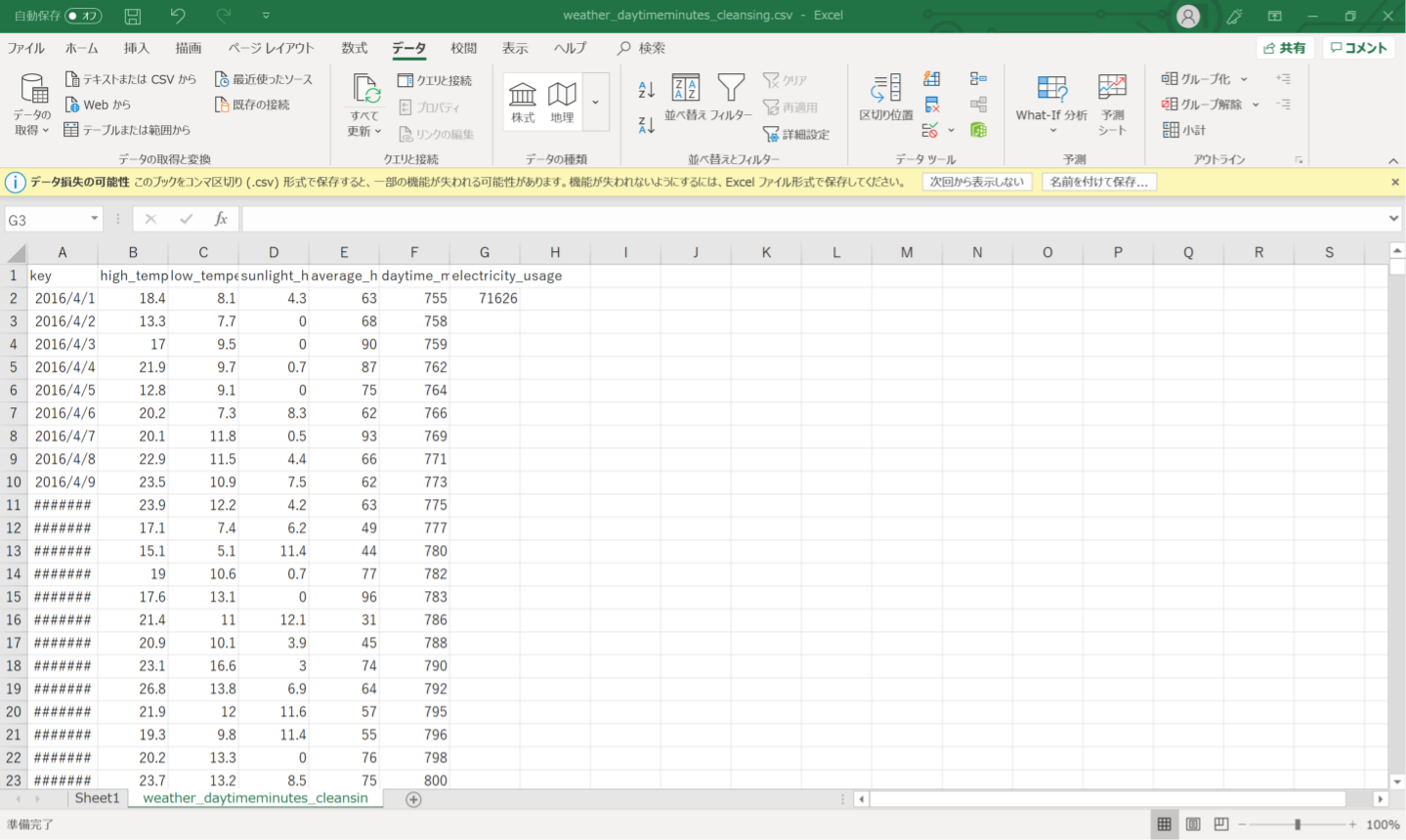The height and width of the screenshot is (840, 1406).
Task: Sort descending Z to A
Action: (x=646, y=124)
